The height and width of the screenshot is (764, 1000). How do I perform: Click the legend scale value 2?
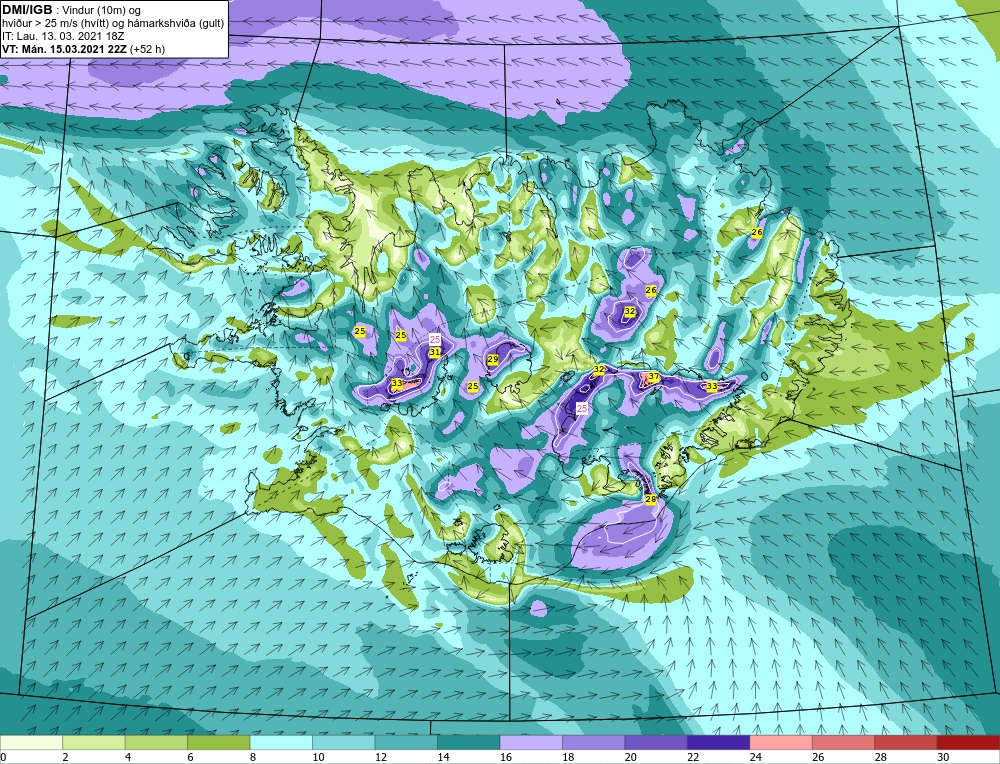[x=66, y=757]
